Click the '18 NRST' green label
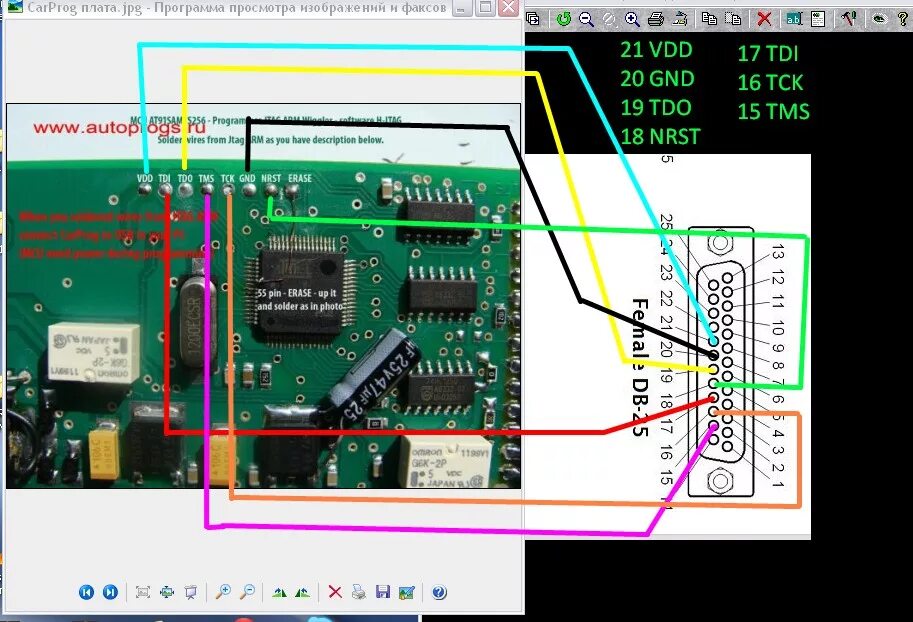Viewport: 913px width, 622px height. [x=660, y=137]
